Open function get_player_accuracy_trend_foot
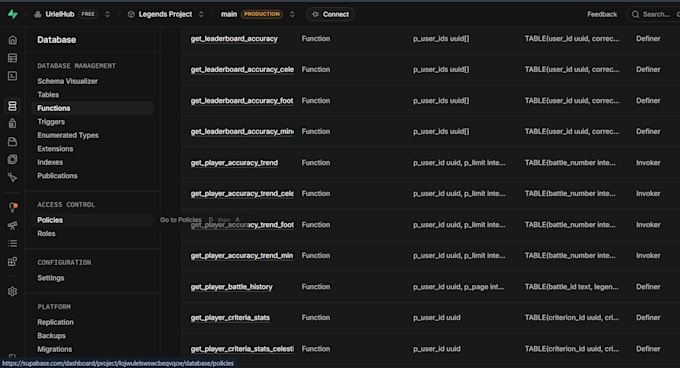 pos(242,225)
